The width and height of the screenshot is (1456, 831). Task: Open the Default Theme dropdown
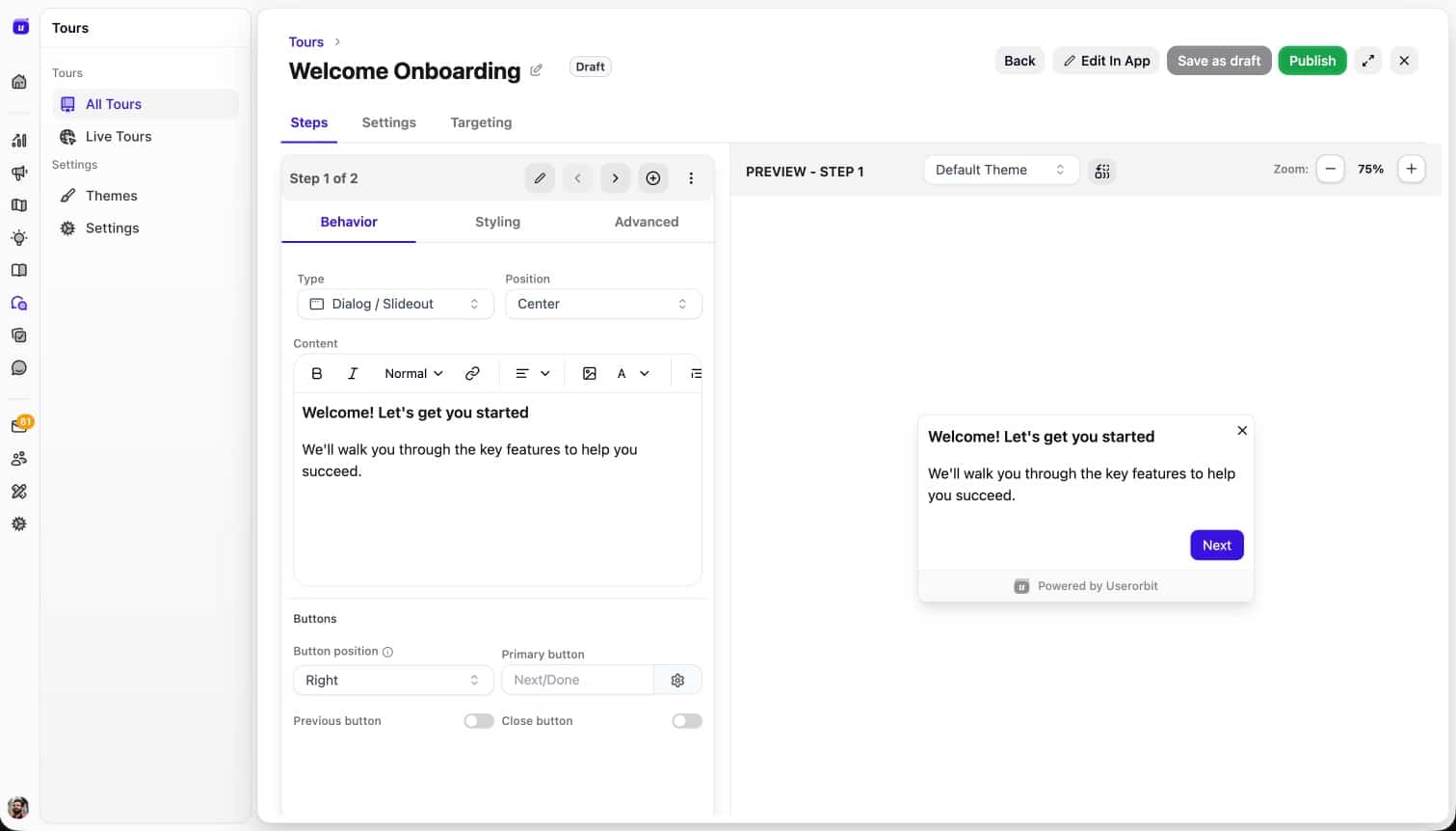pyautogui.click(x=1000, y=169)
